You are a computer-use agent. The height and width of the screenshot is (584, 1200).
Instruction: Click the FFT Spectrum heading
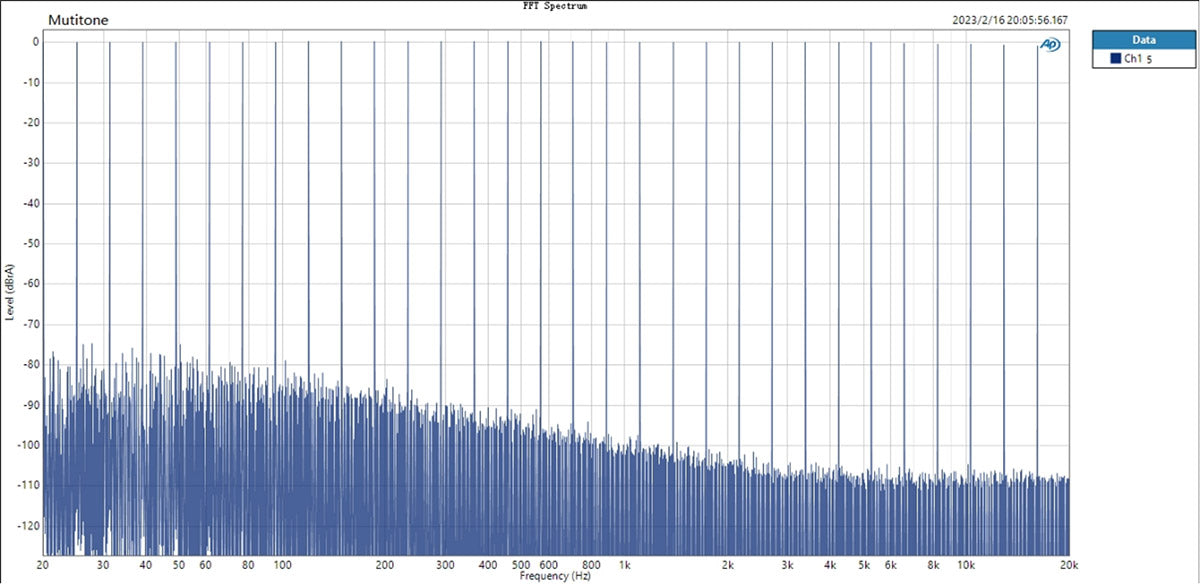point(556,6)
